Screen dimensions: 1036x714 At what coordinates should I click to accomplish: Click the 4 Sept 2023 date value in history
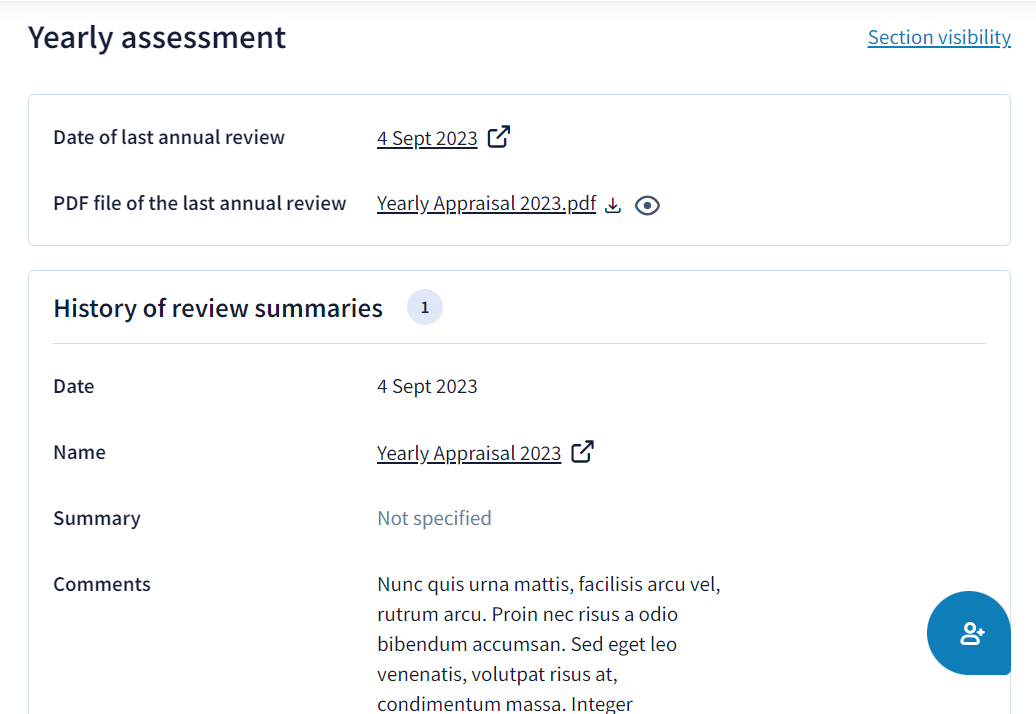tap(427, 386)
